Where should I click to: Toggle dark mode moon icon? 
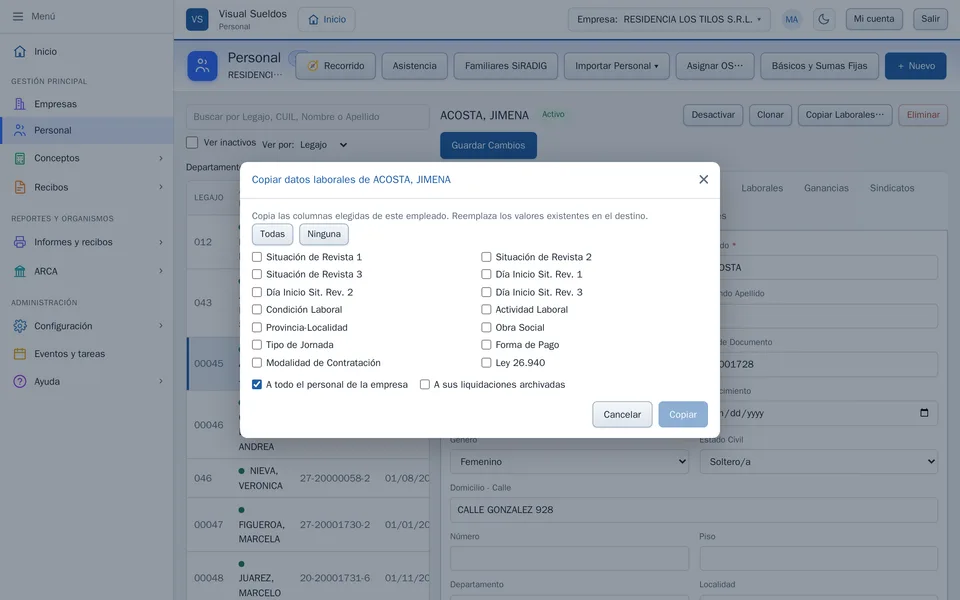[x=824, y=19]
